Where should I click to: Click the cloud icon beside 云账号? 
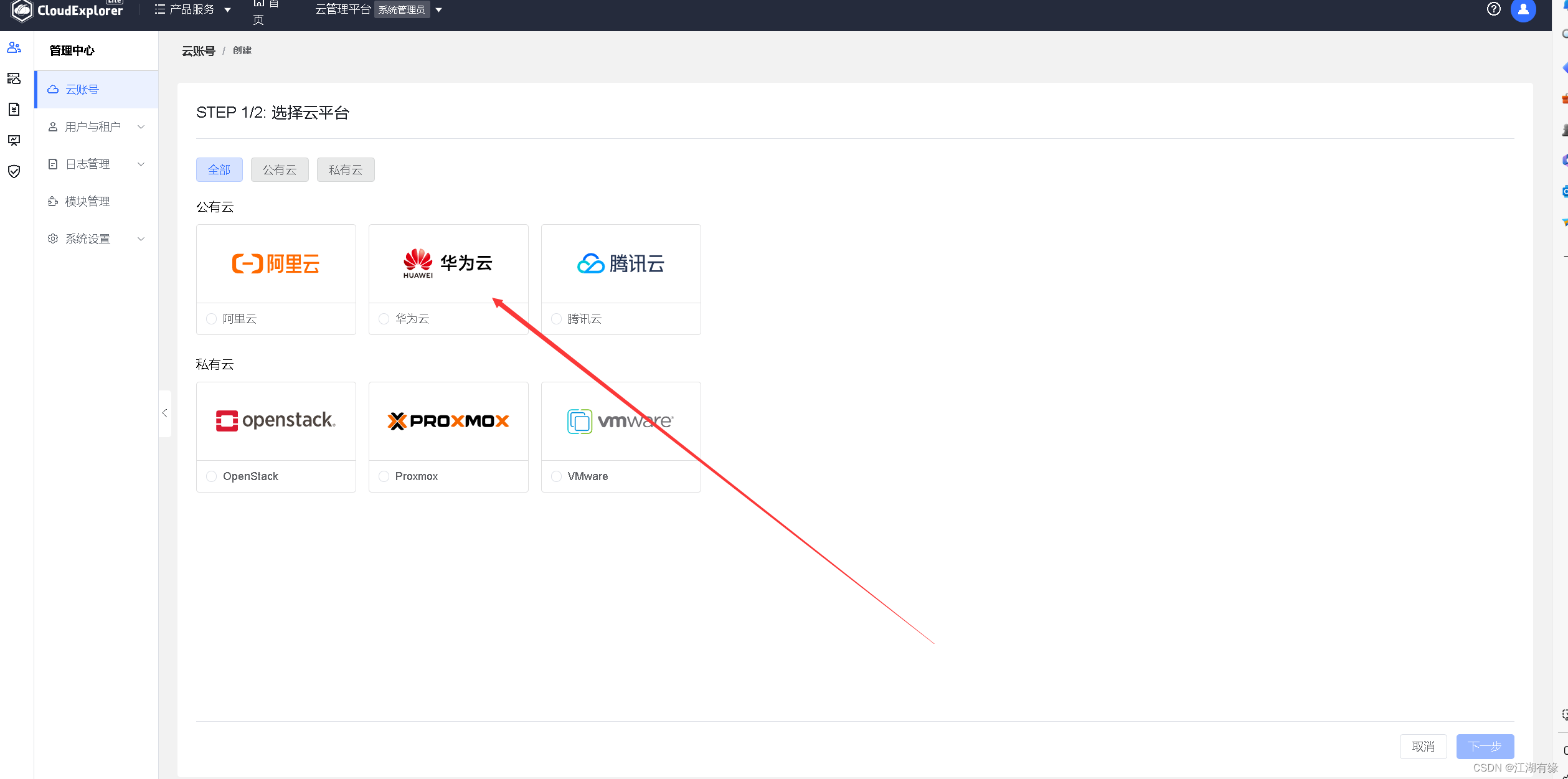point(53,90)
